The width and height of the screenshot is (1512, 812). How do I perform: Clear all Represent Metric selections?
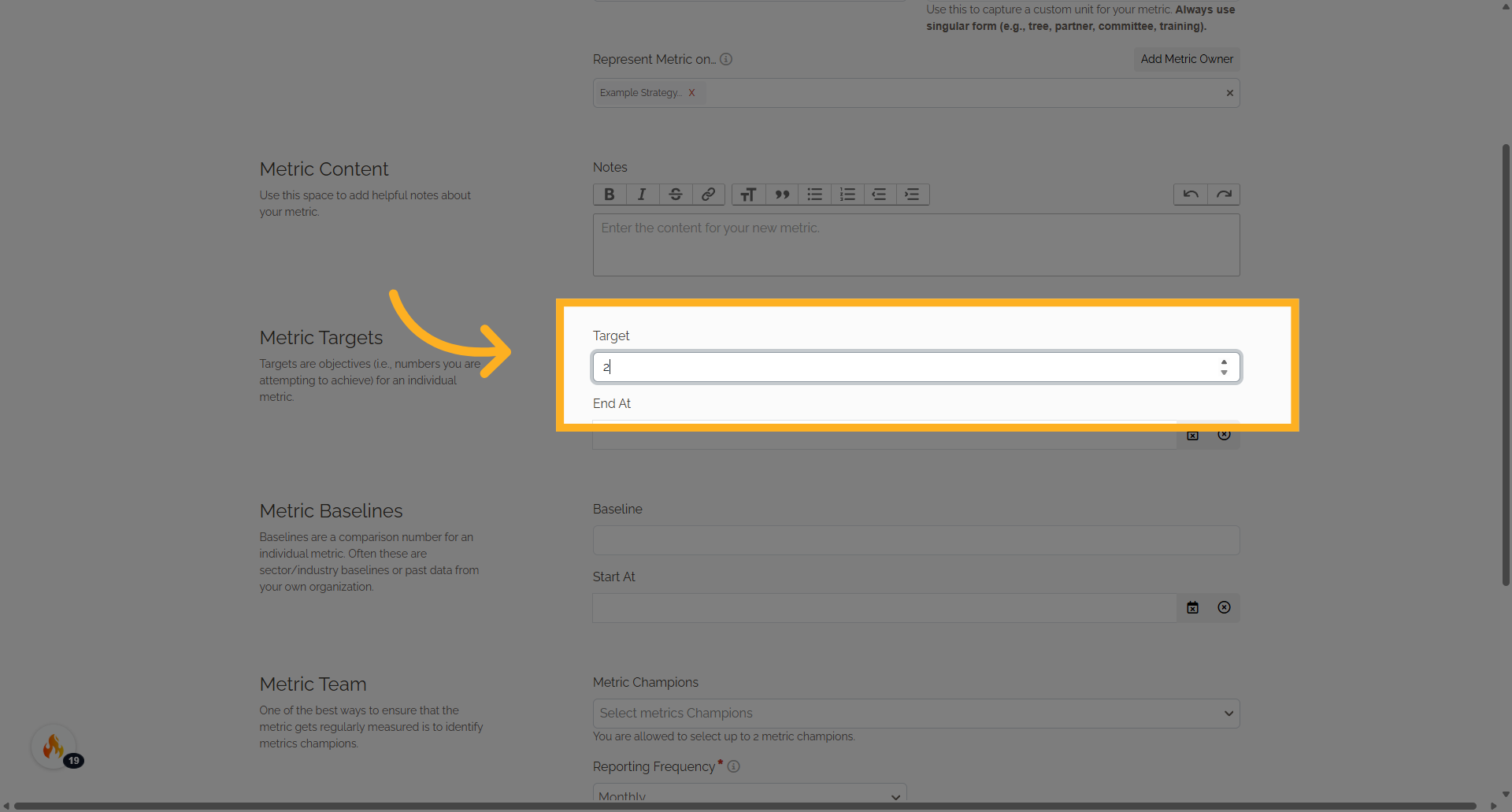[1229, 93]
